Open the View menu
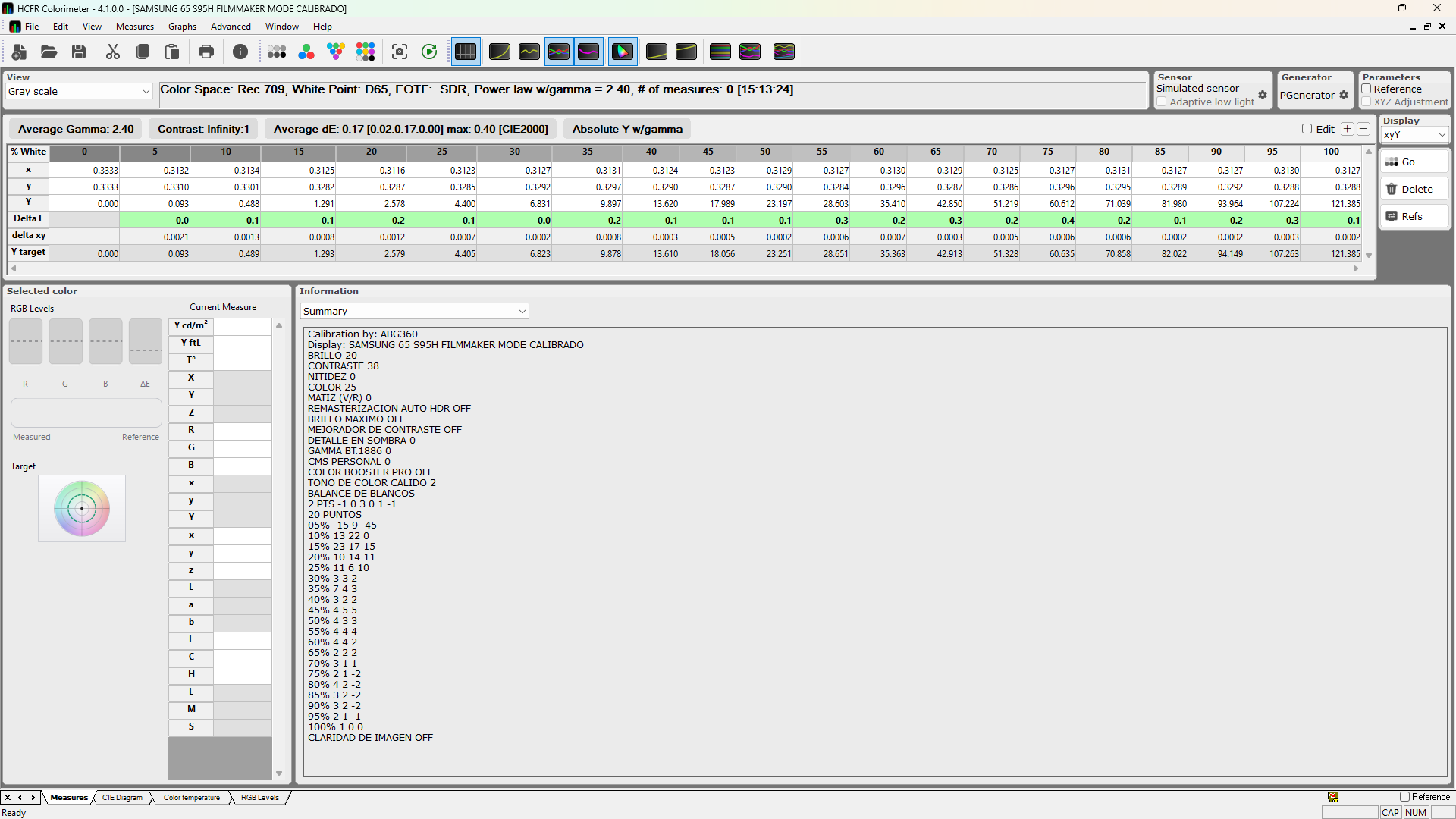 pyautogui.click(x=92, y=26)
